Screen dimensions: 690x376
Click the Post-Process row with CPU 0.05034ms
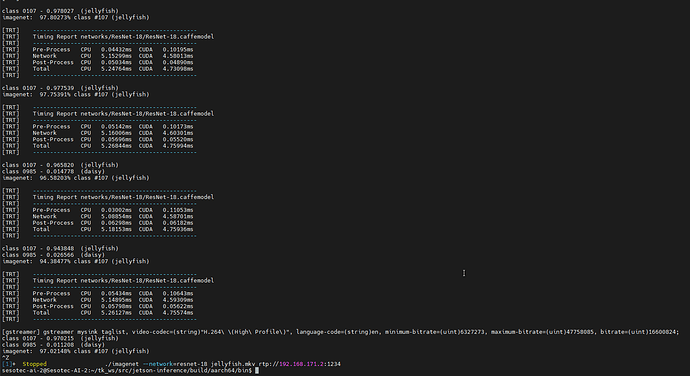point(98,63)
